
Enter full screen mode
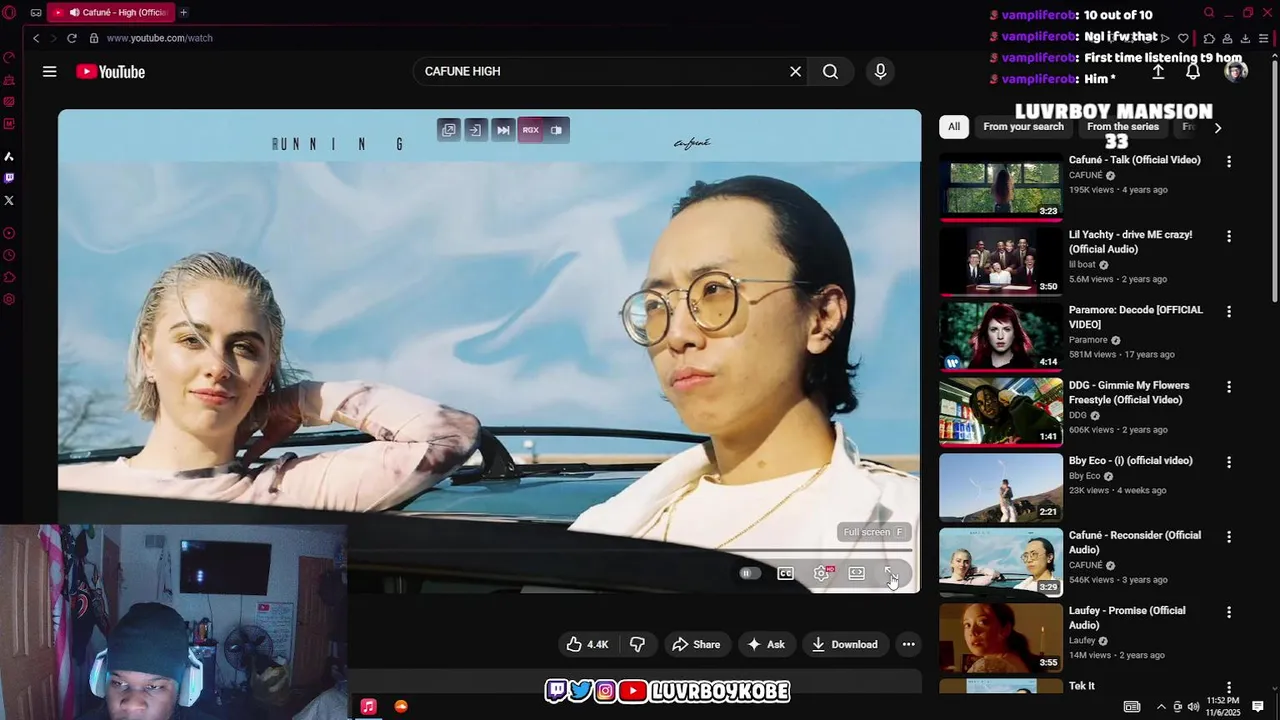(891, 573)
